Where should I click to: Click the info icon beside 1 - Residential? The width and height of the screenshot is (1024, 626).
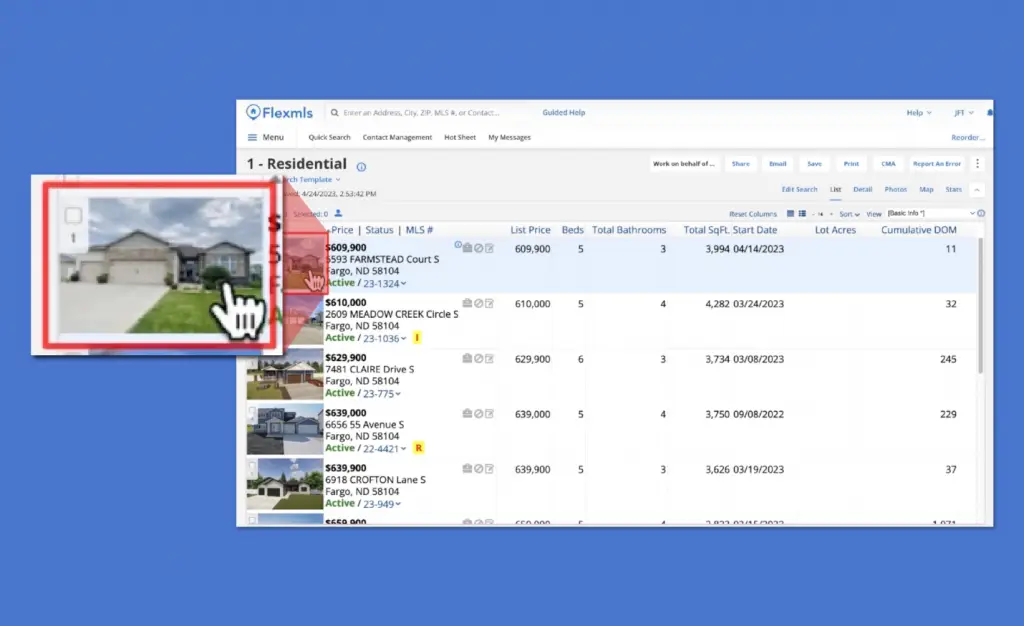point(361,167)
